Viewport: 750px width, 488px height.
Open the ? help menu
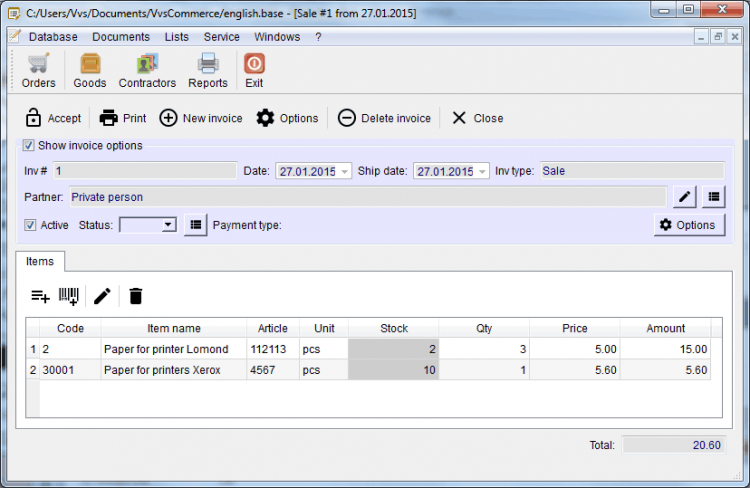tap(318, 37)
